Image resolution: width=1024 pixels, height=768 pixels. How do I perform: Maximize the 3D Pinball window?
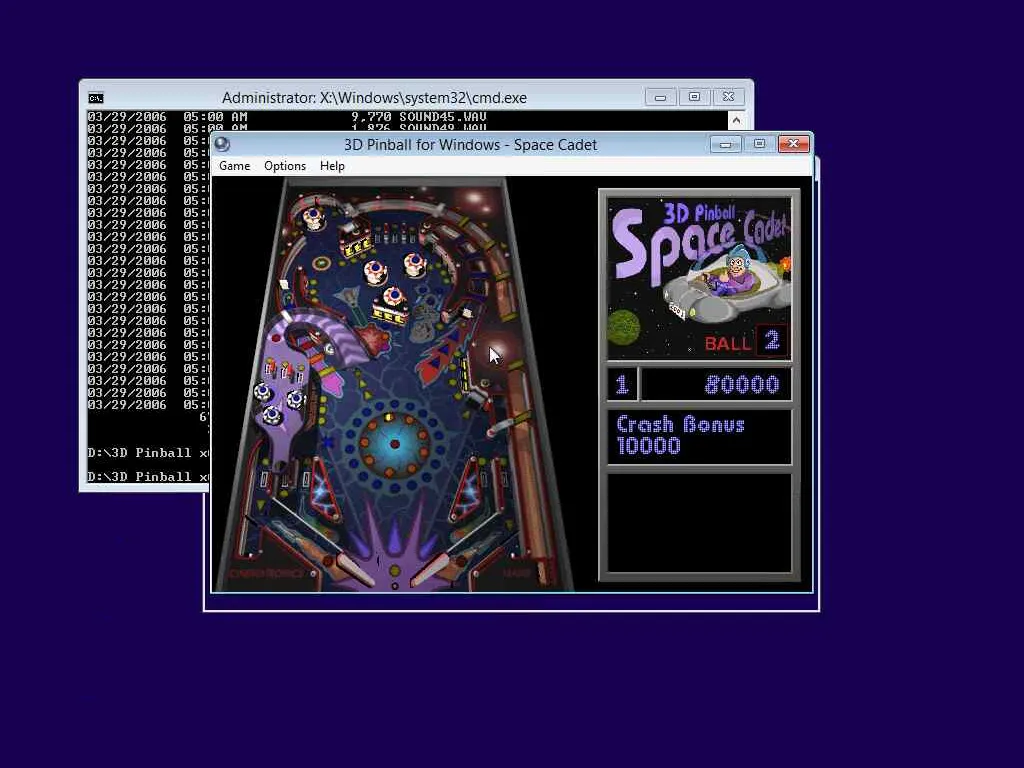click(759, 144)
